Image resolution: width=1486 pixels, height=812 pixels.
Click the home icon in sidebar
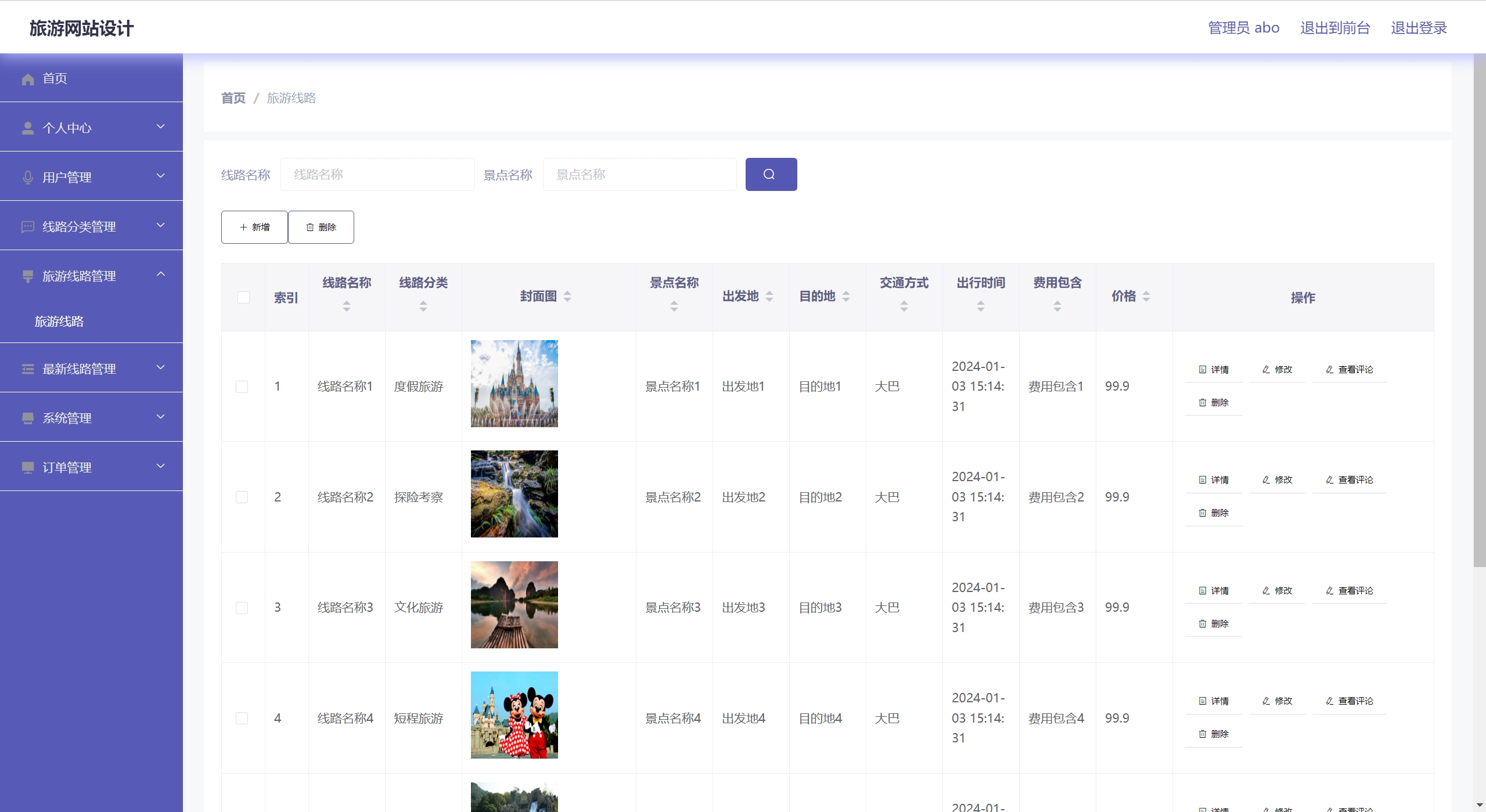tap(28, 79)
